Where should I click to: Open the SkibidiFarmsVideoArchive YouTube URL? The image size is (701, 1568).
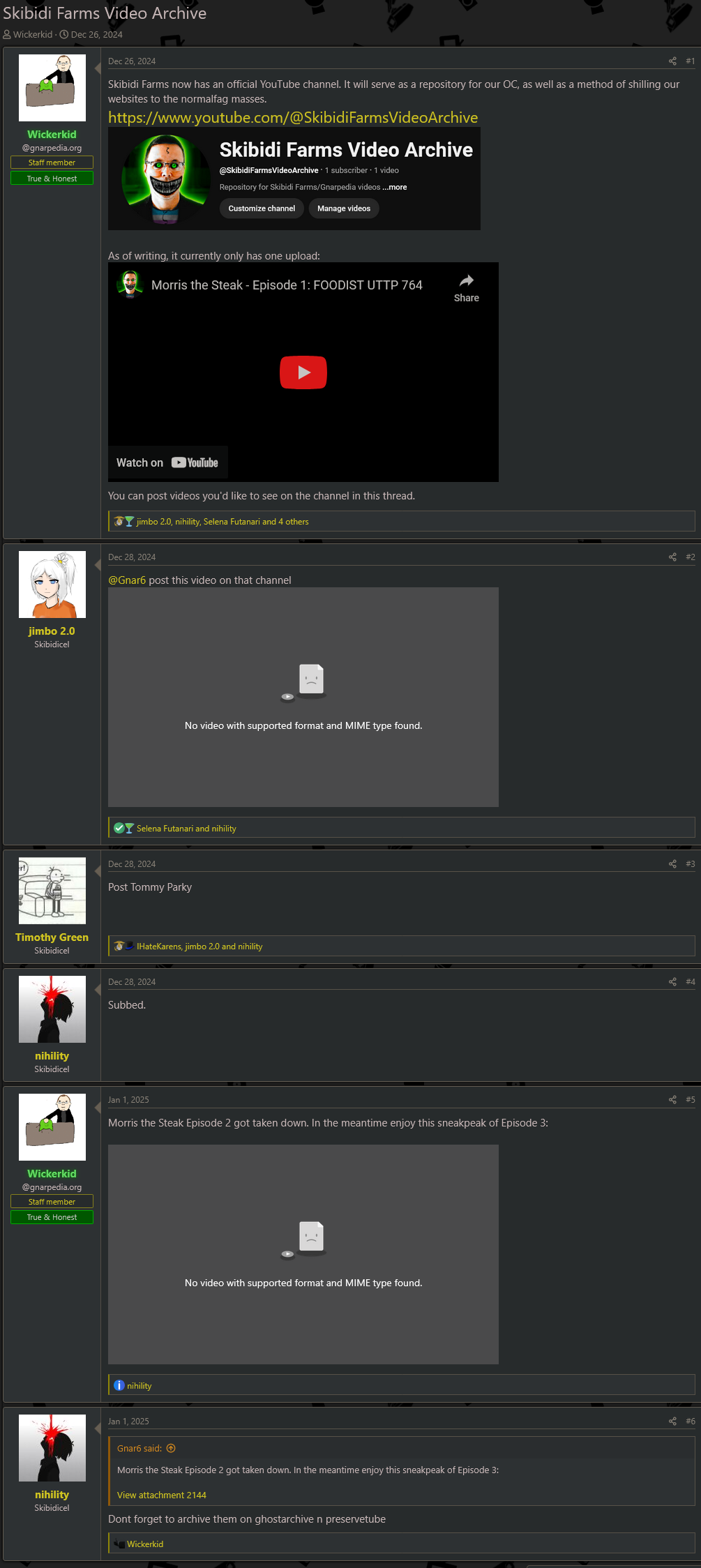pos(293,118)
